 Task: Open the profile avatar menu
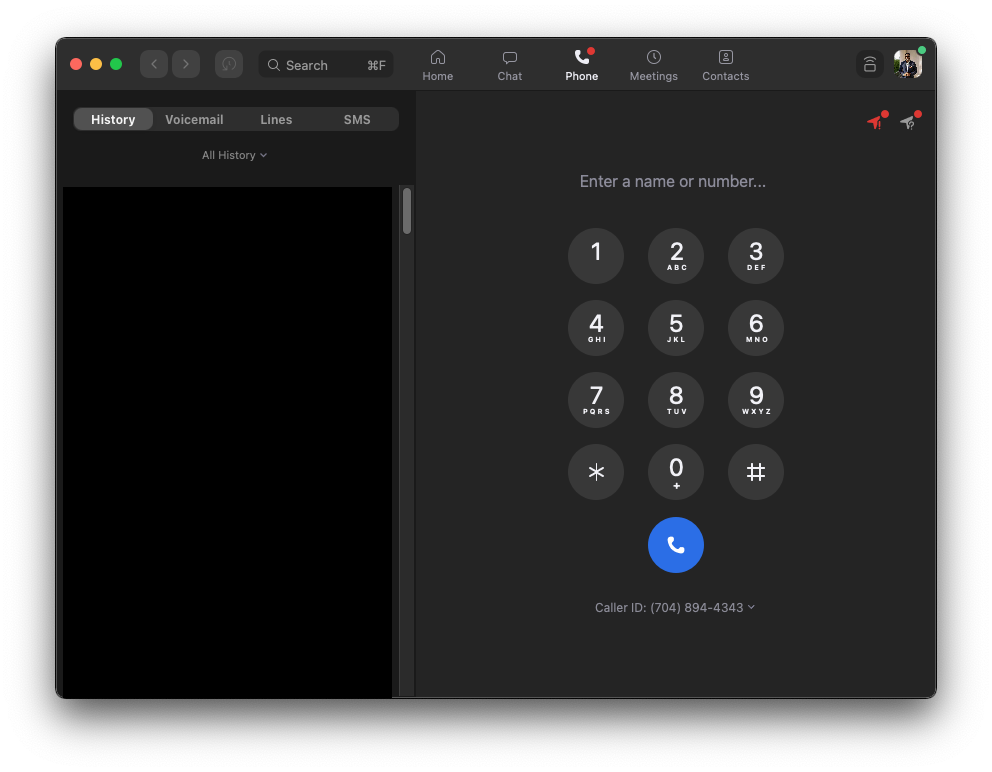908,64
